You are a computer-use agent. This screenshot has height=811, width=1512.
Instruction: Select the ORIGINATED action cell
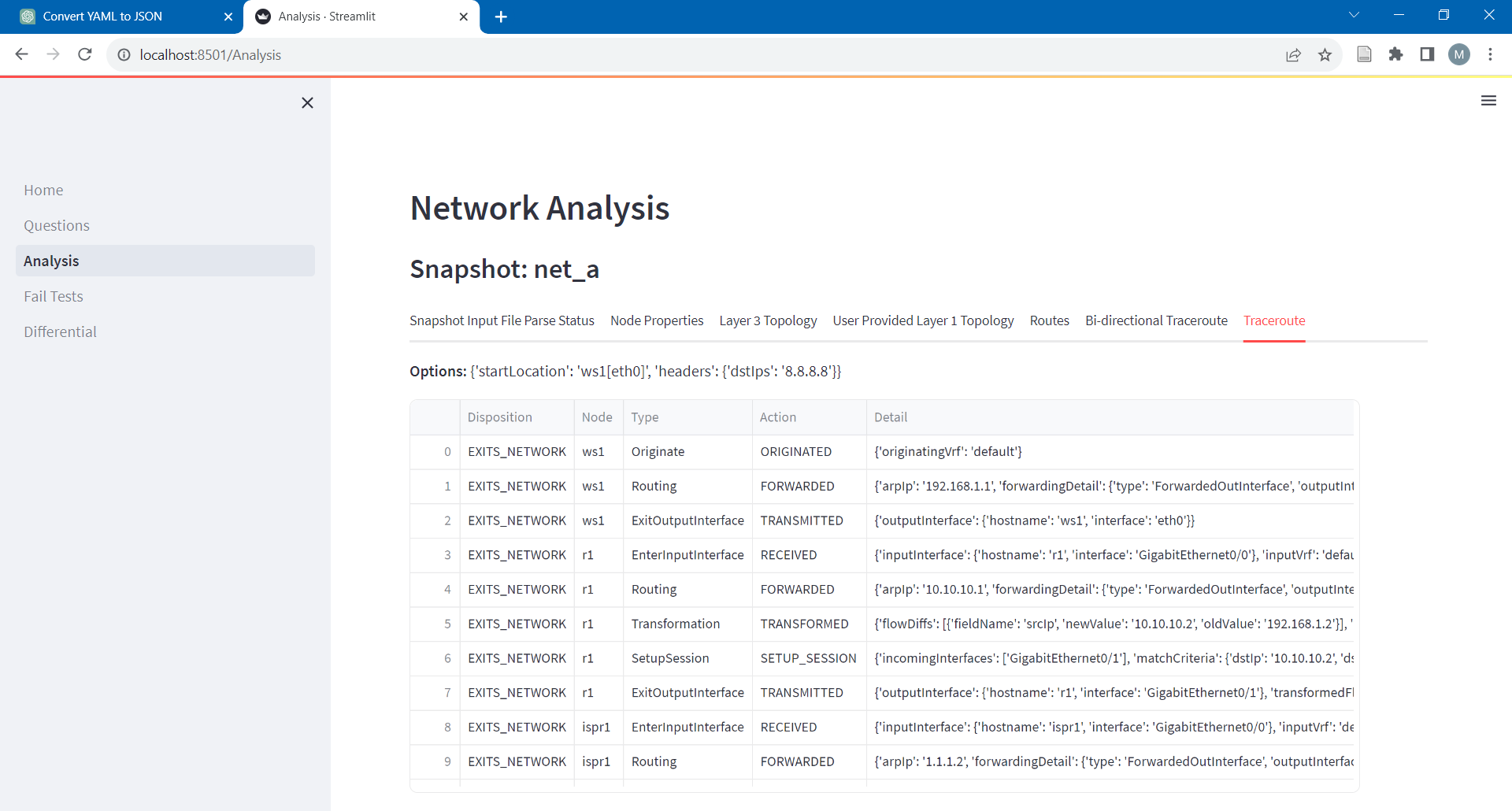[x=809, y=452]
